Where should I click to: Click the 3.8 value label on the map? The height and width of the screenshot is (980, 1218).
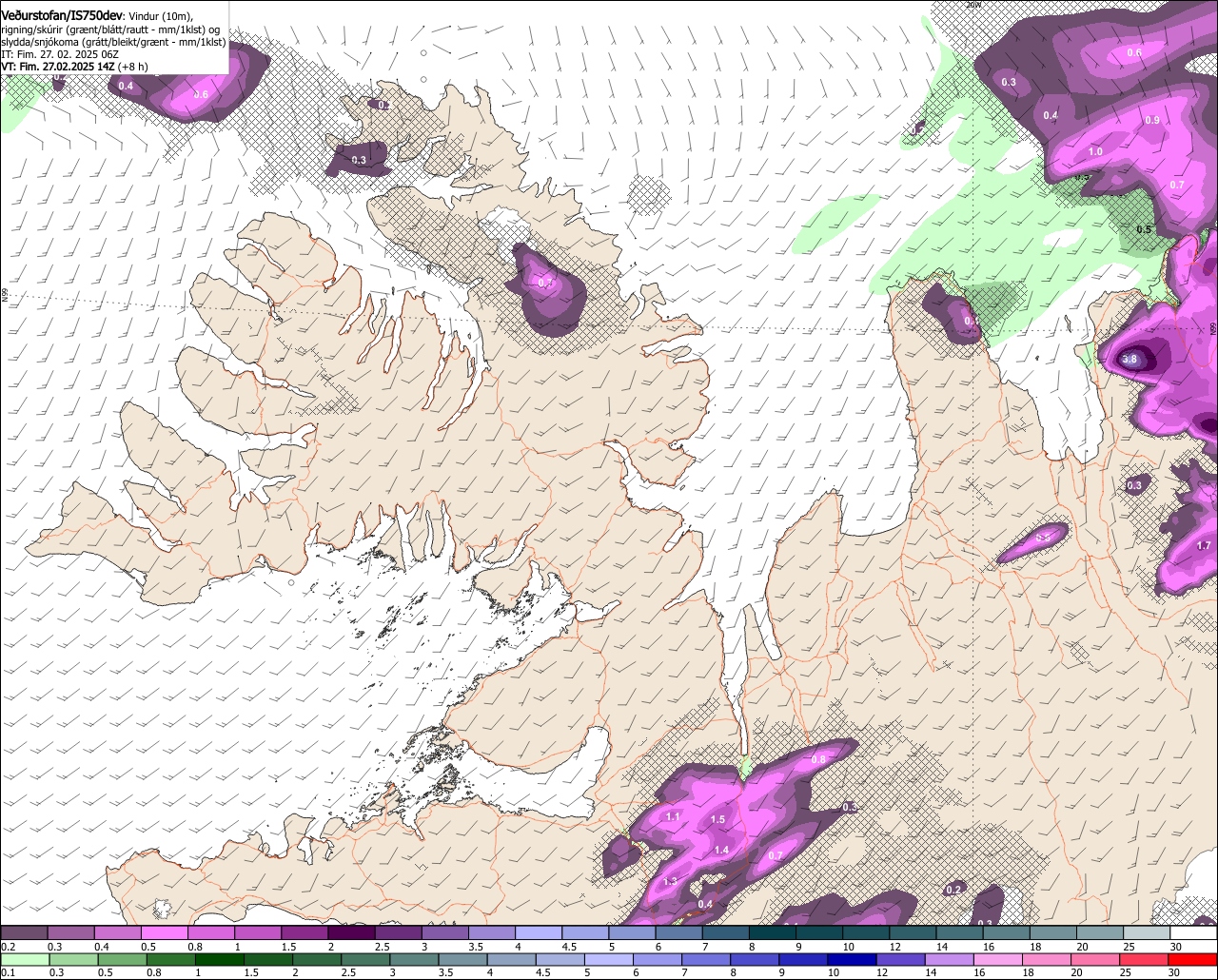[x=1130, y=360]
